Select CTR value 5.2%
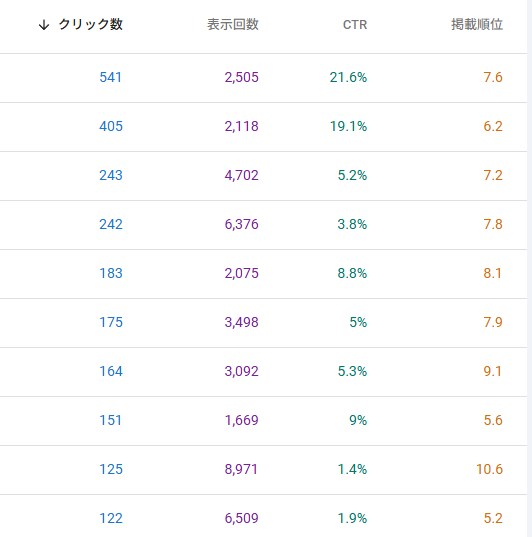Viewport: 532px width, 537px height. point(352,175)
